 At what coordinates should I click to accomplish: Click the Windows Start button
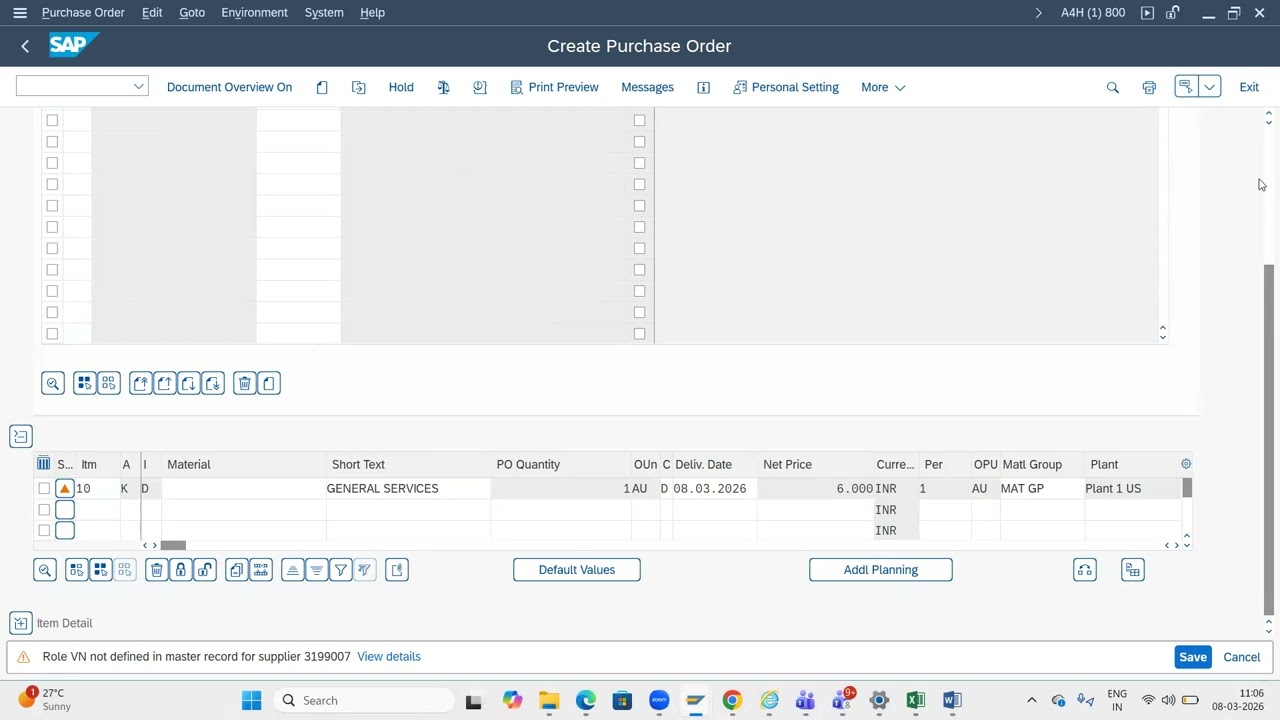click(x=252, y=701)
